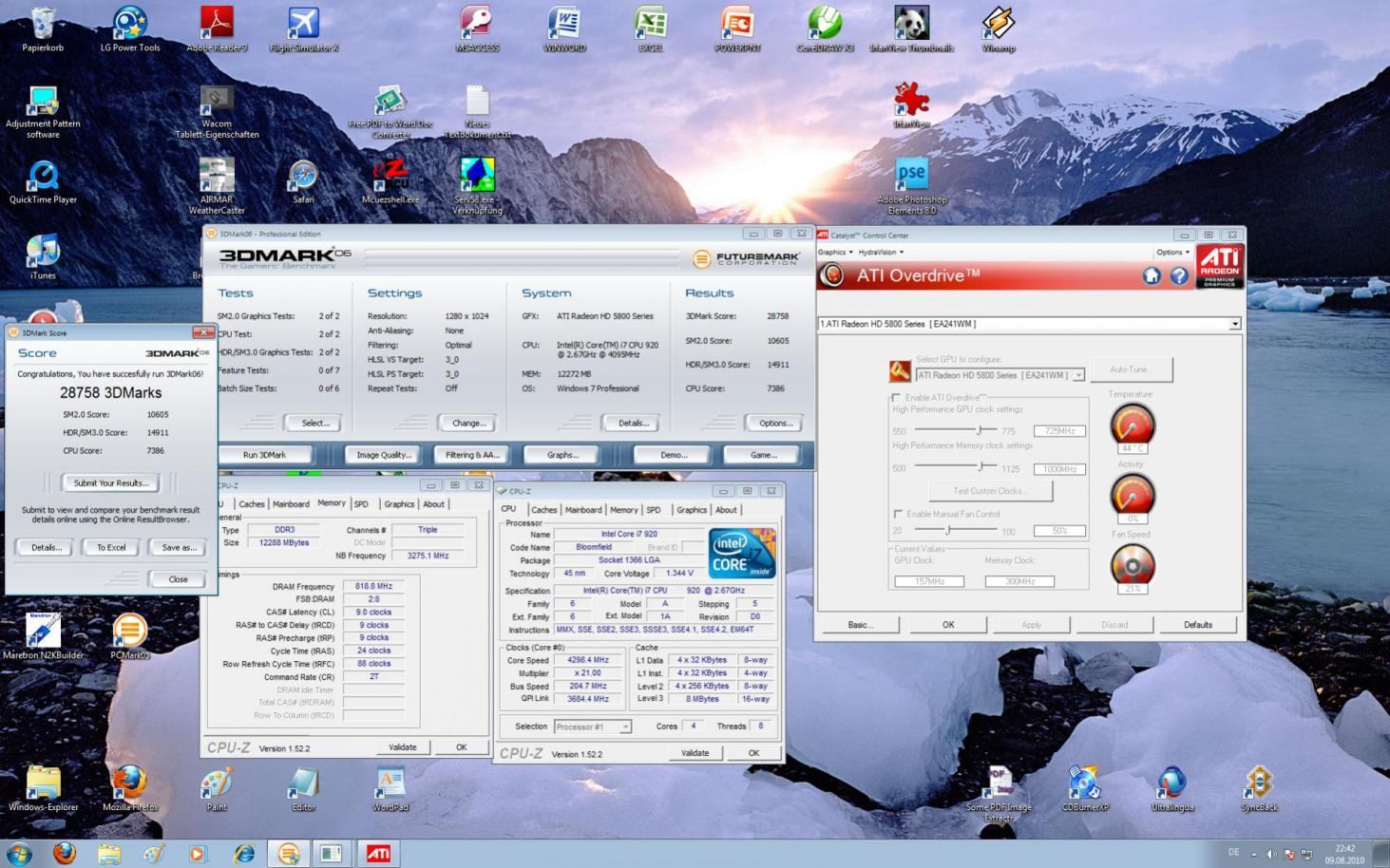Launch the Winamp desktop icon

[999, 28]
